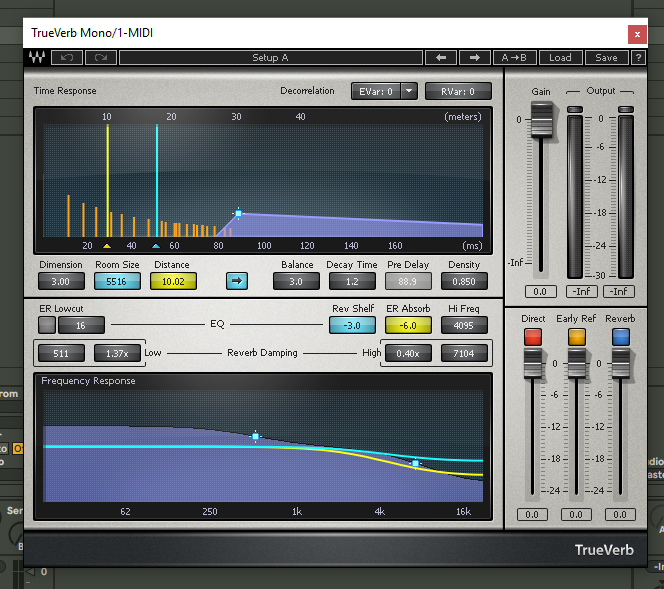Click the Gain value box 0.0
Screen dimensions: 664x589
pyautogui.click(x=540, y=291)
